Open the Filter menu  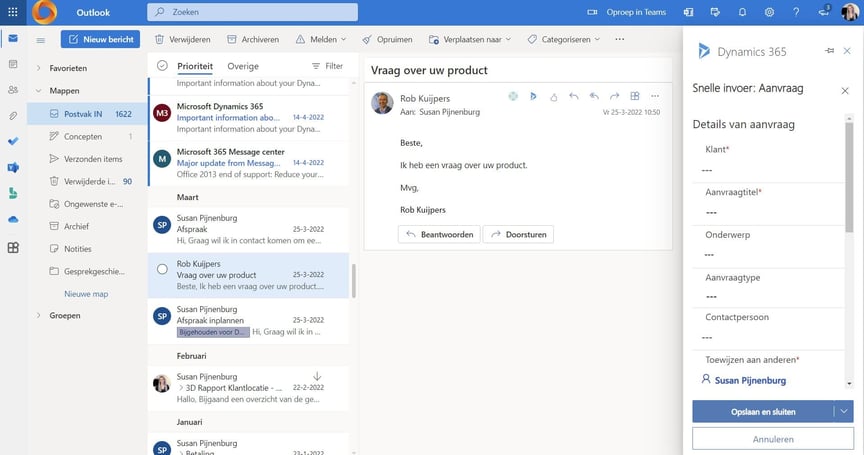pos(327,66)
